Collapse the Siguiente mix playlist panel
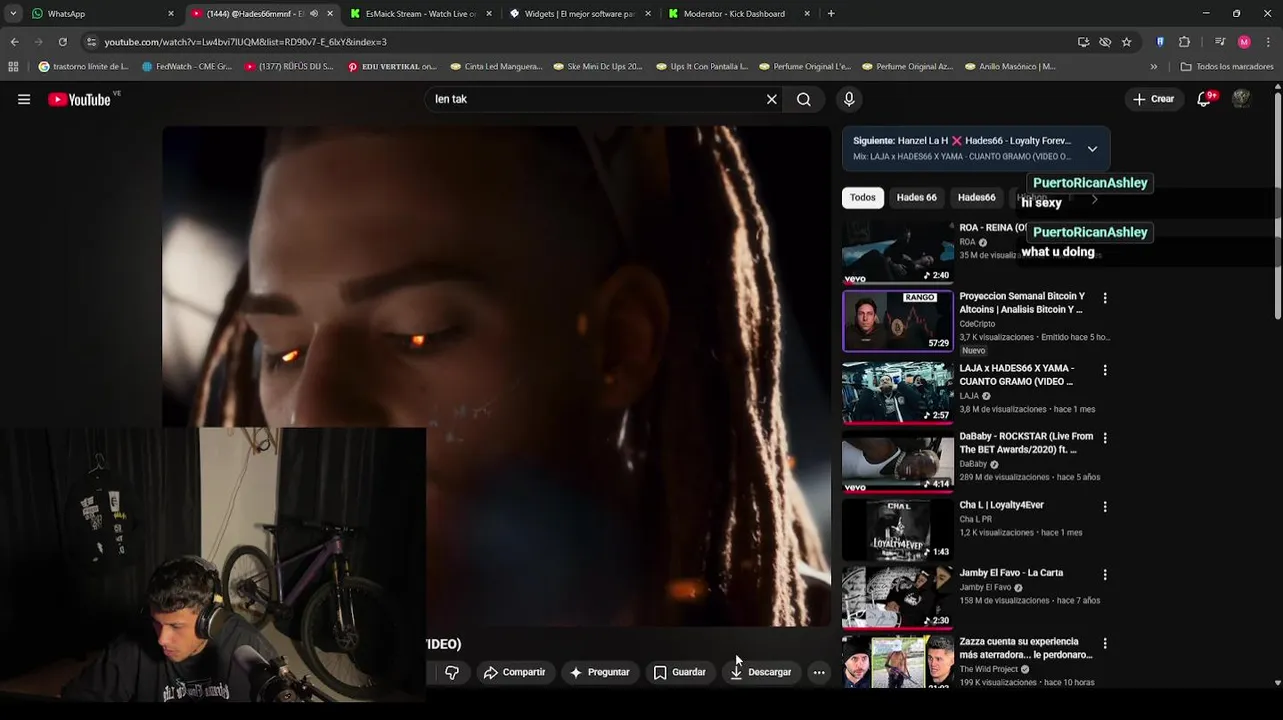The width and height of the screenshot is (1283, 720). [x=1092, y=149]
